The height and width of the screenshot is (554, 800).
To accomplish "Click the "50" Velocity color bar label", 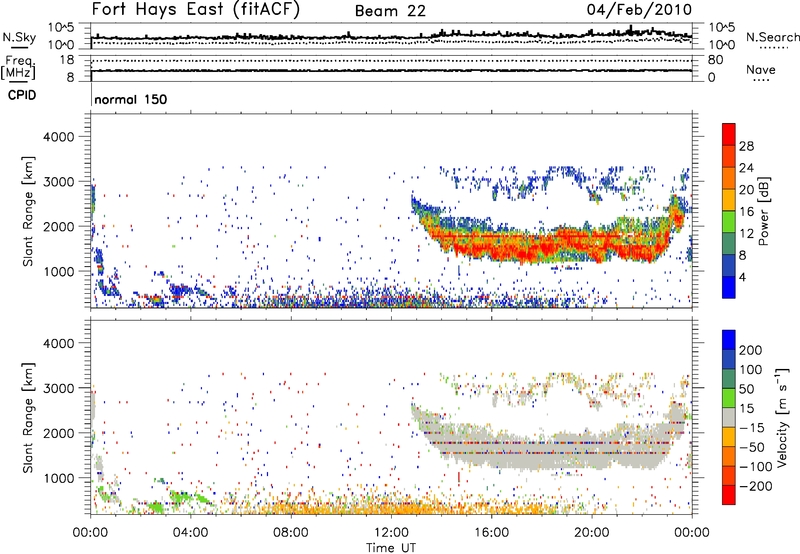I will coord(746,389).
